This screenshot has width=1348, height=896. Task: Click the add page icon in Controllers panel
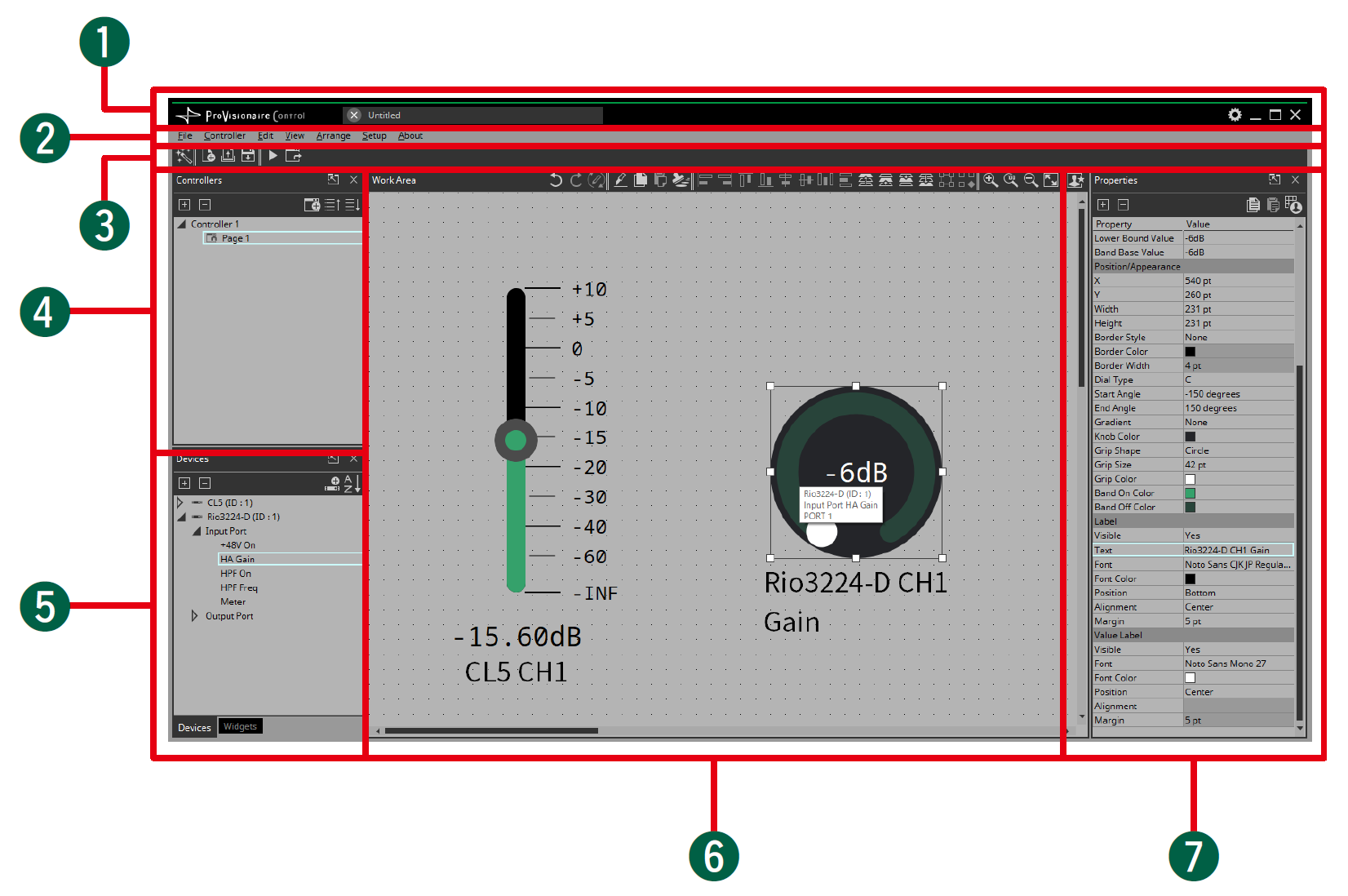tap(312, 205)
